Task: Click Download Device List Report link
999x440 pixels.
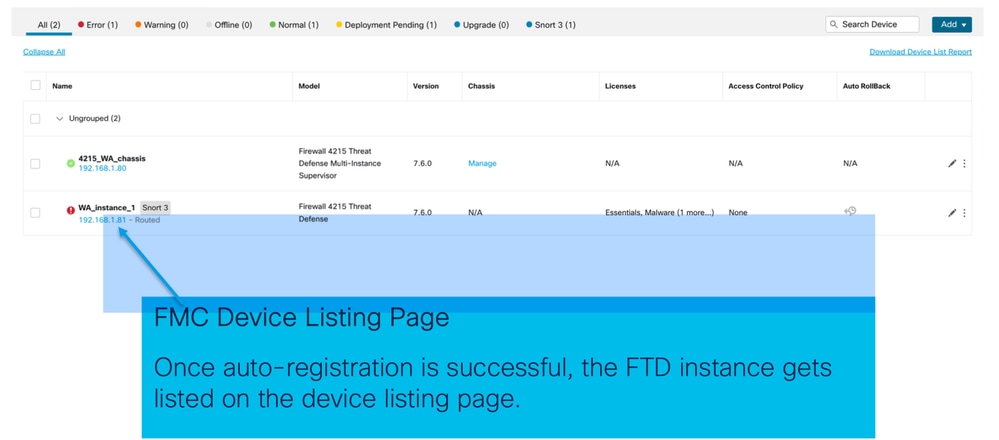Action: pos(921,52)
